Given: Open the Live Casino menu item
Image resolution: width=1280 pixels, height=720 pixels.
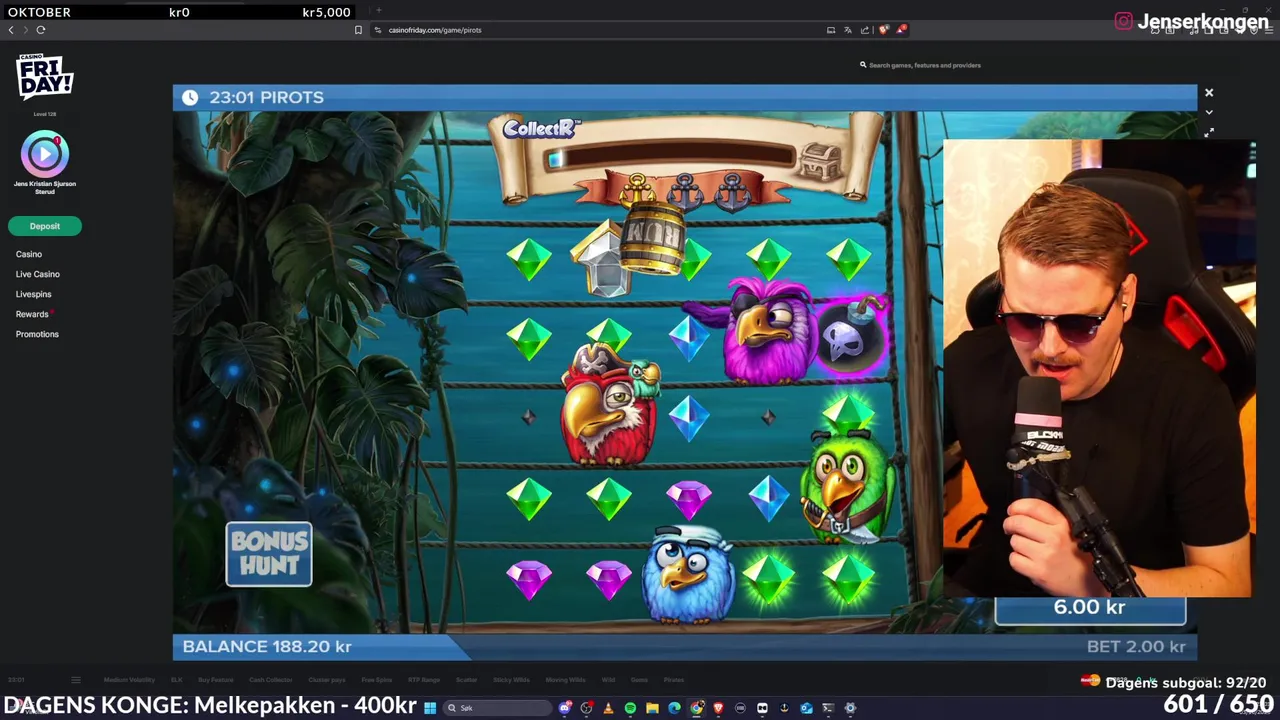Looking at the screenshot, I should coord(38,274).
